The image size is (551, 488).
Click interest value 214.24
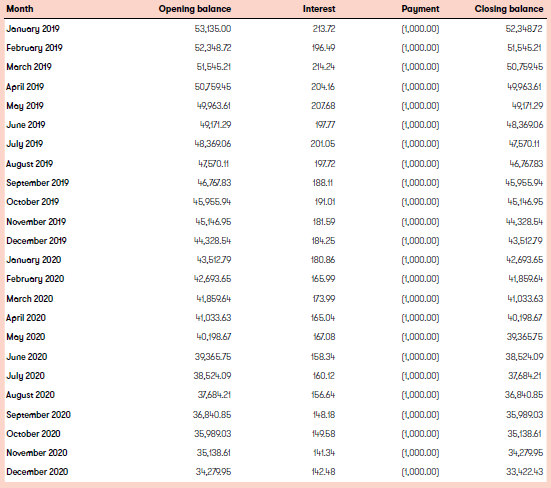[x=324, y=67]
